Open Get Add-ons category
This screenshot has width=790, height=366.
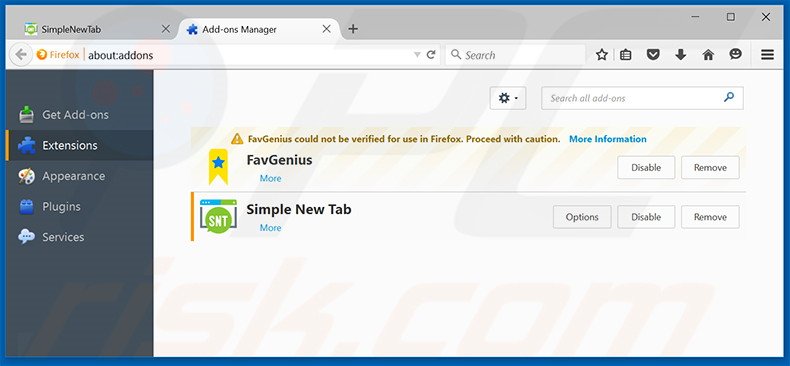pyautogui.click(x=79, y=114)
